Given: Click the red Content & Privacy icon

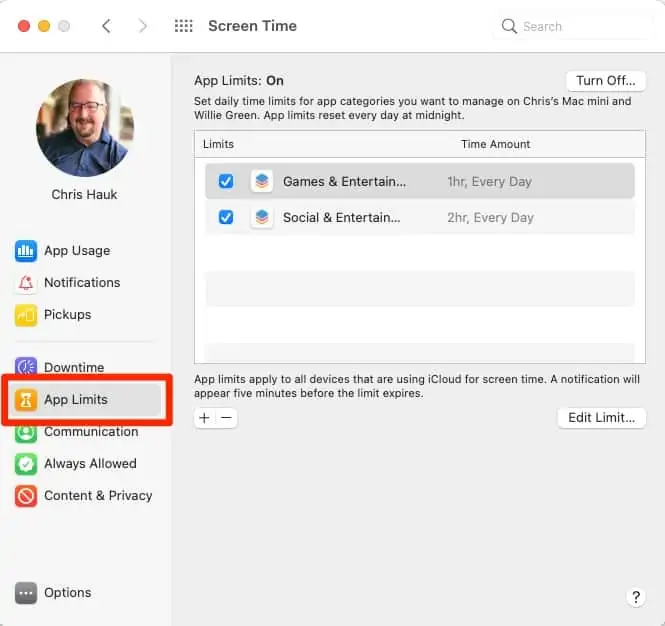Looking at the screenshot, I should (x=26, y=496).
